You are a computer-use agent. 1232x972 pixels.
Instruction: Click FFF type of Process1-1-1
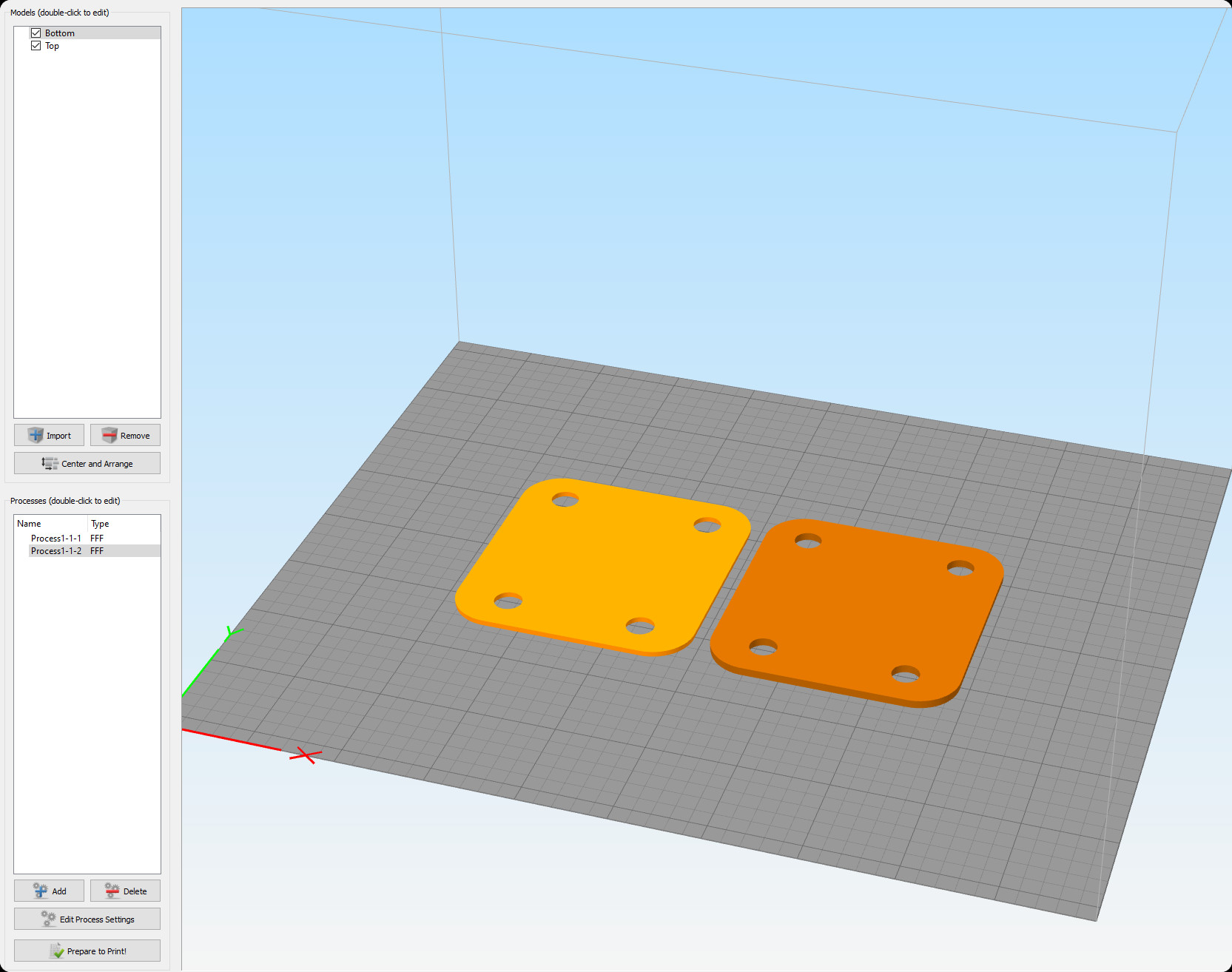(97, 539)
